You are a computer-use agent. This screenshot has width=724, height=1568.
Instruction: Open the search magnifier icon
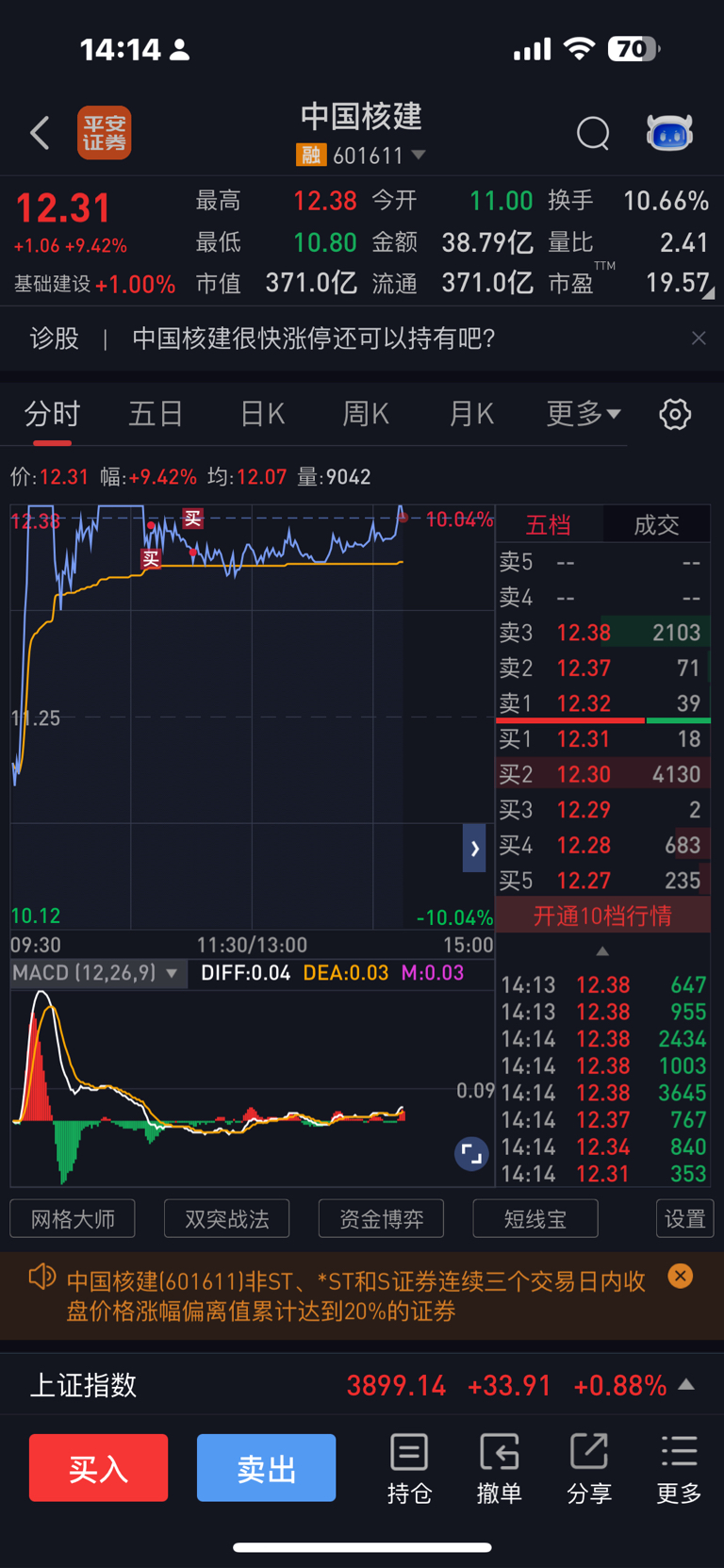(x=593, y=134)
